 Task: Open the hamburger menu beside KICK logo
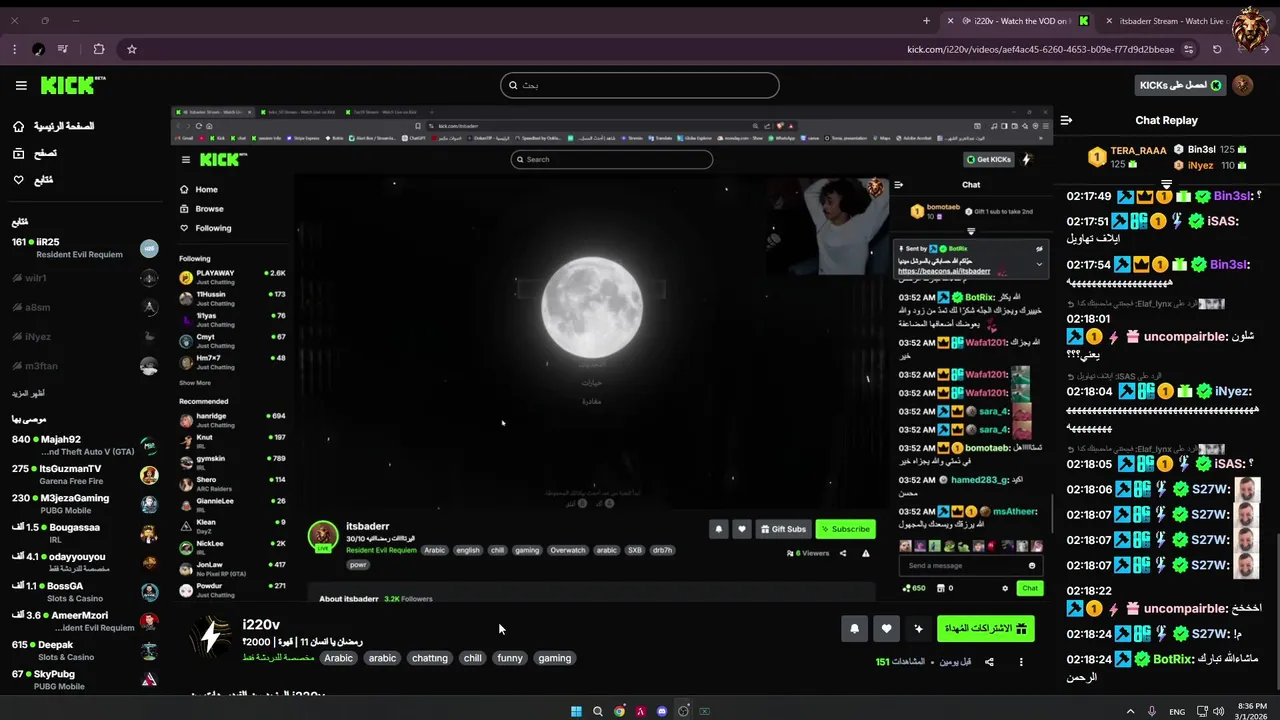click(21, 85)
